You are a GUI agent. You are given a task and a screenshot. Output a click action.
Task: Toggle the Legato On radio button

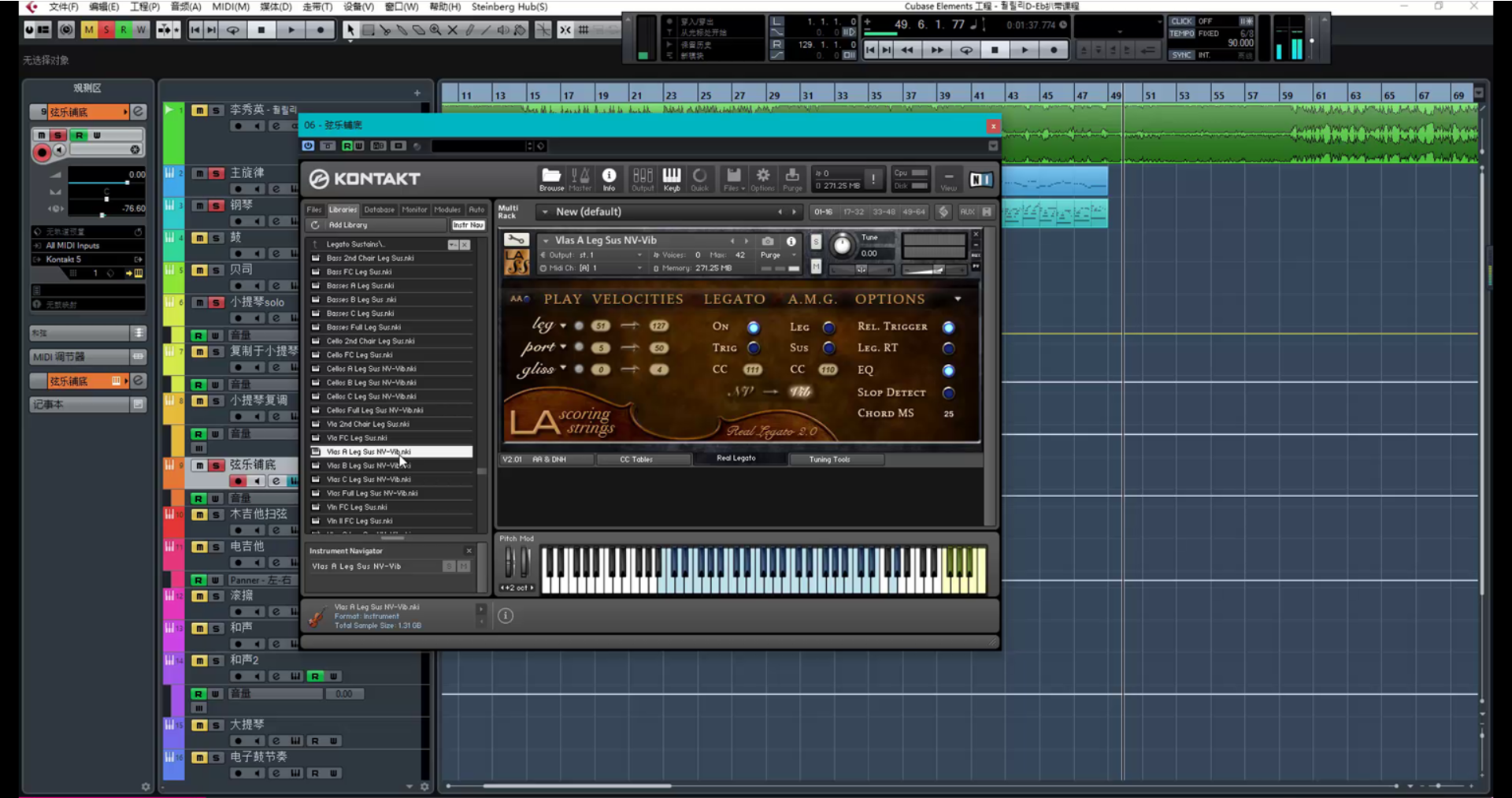click(754, 327)
